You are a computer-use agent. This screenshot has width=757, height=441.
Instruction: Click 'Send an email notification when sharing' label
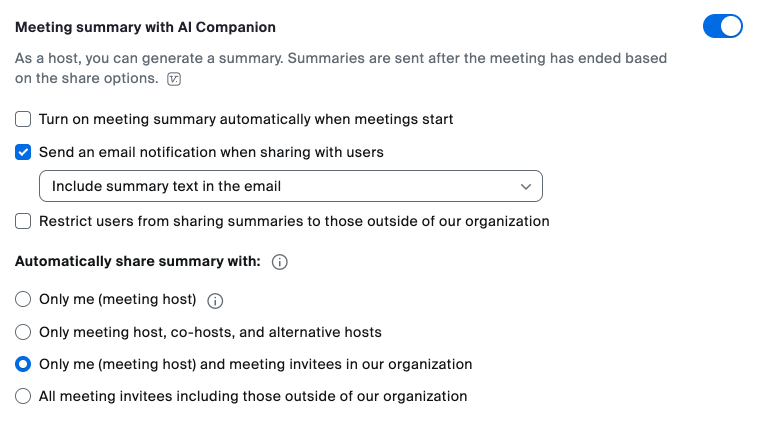pyautogui.click(x=211, y=153)
